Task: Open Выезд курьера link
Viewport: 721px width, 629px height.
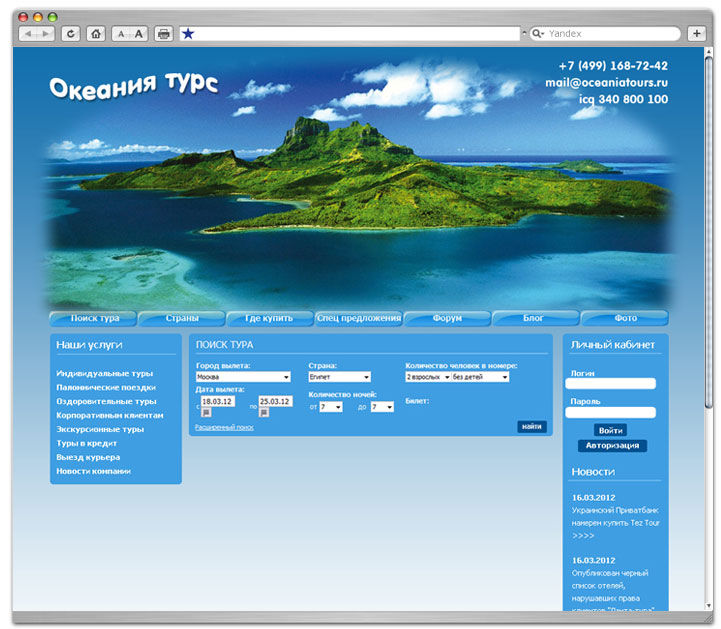Action: [x=88, y=457]
